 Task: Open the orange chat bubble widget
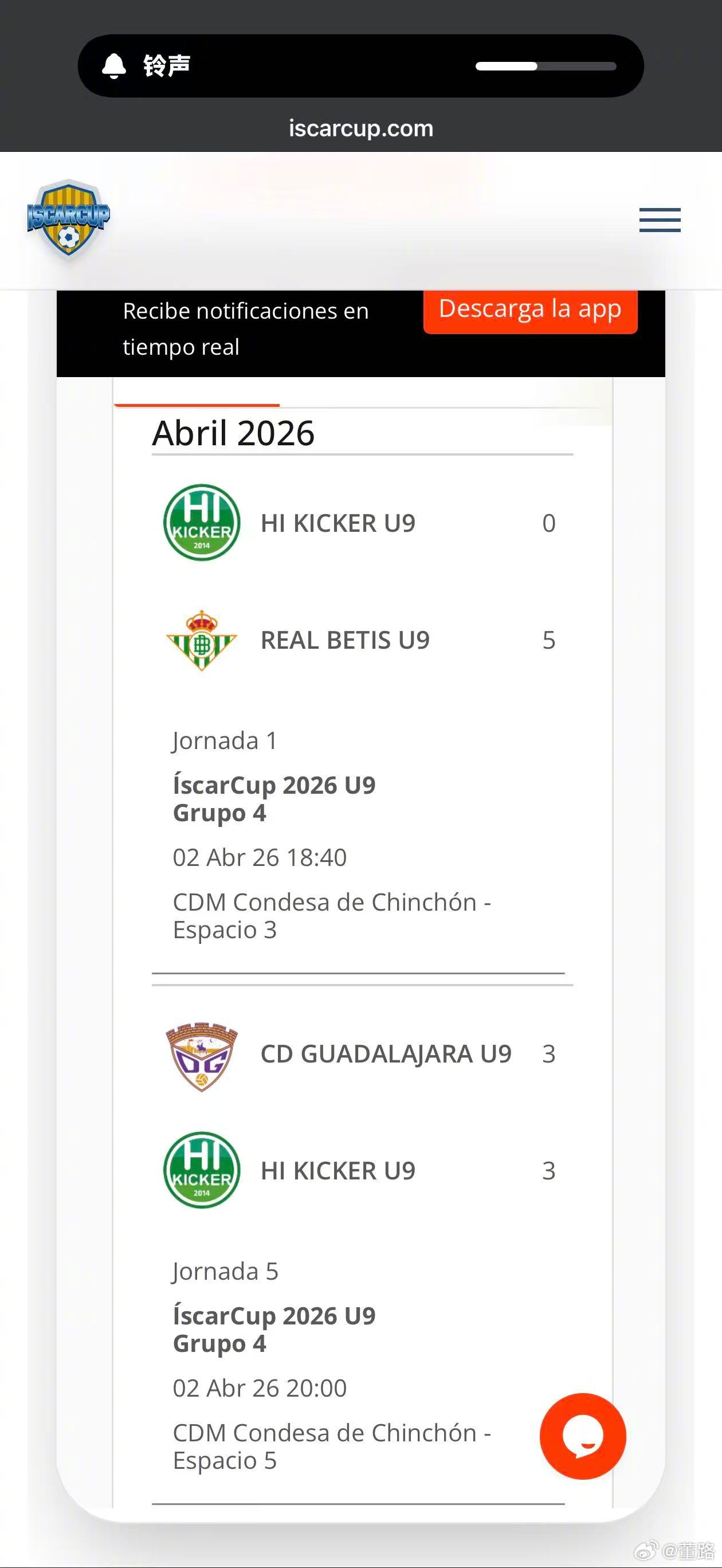583,1436
